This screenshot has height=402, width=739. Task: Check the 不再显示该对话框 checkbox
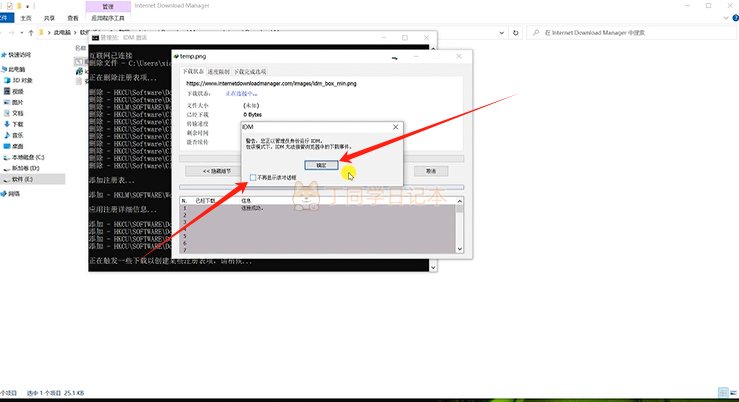[x=253, y=178]
